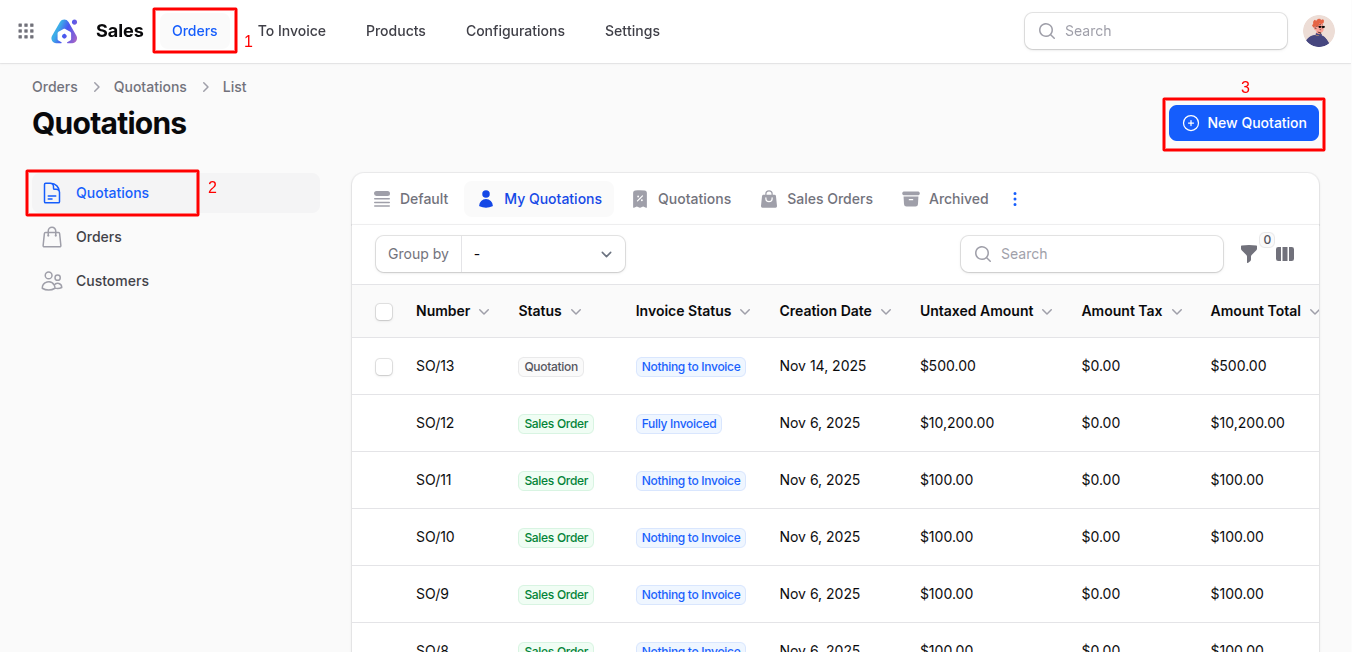Open the user avatar profile menu

[1318, 31]
